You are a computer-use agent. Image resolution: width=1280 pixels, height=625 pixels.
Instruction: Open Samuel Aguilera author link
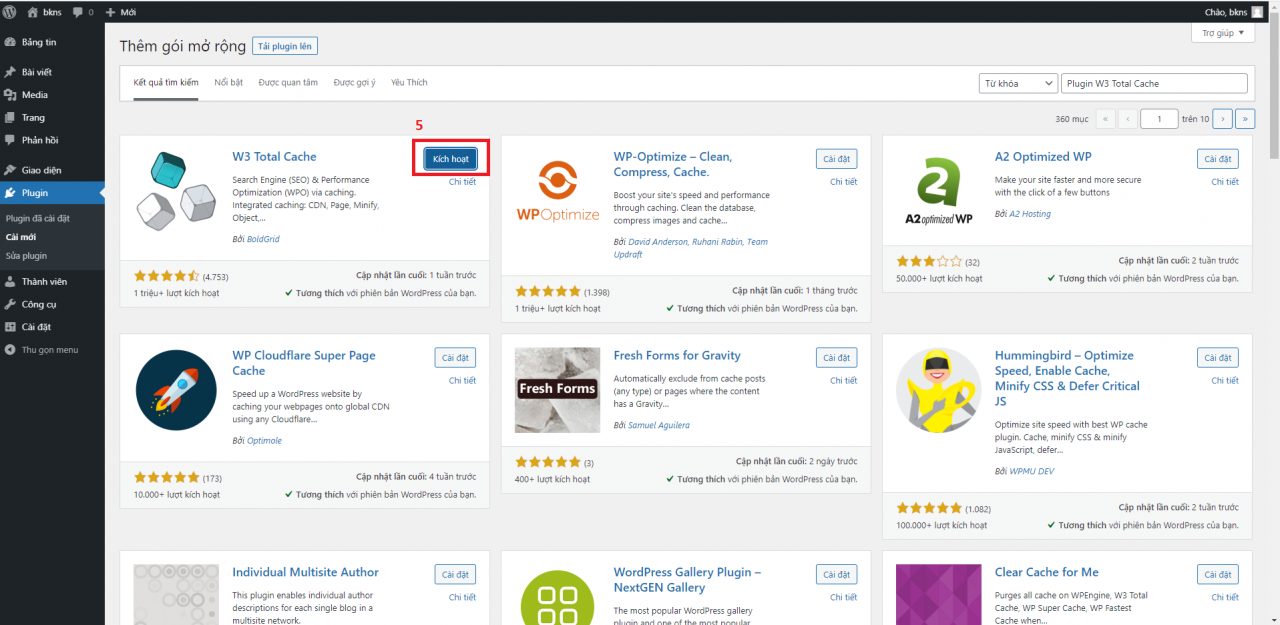[x=659, y=425]
